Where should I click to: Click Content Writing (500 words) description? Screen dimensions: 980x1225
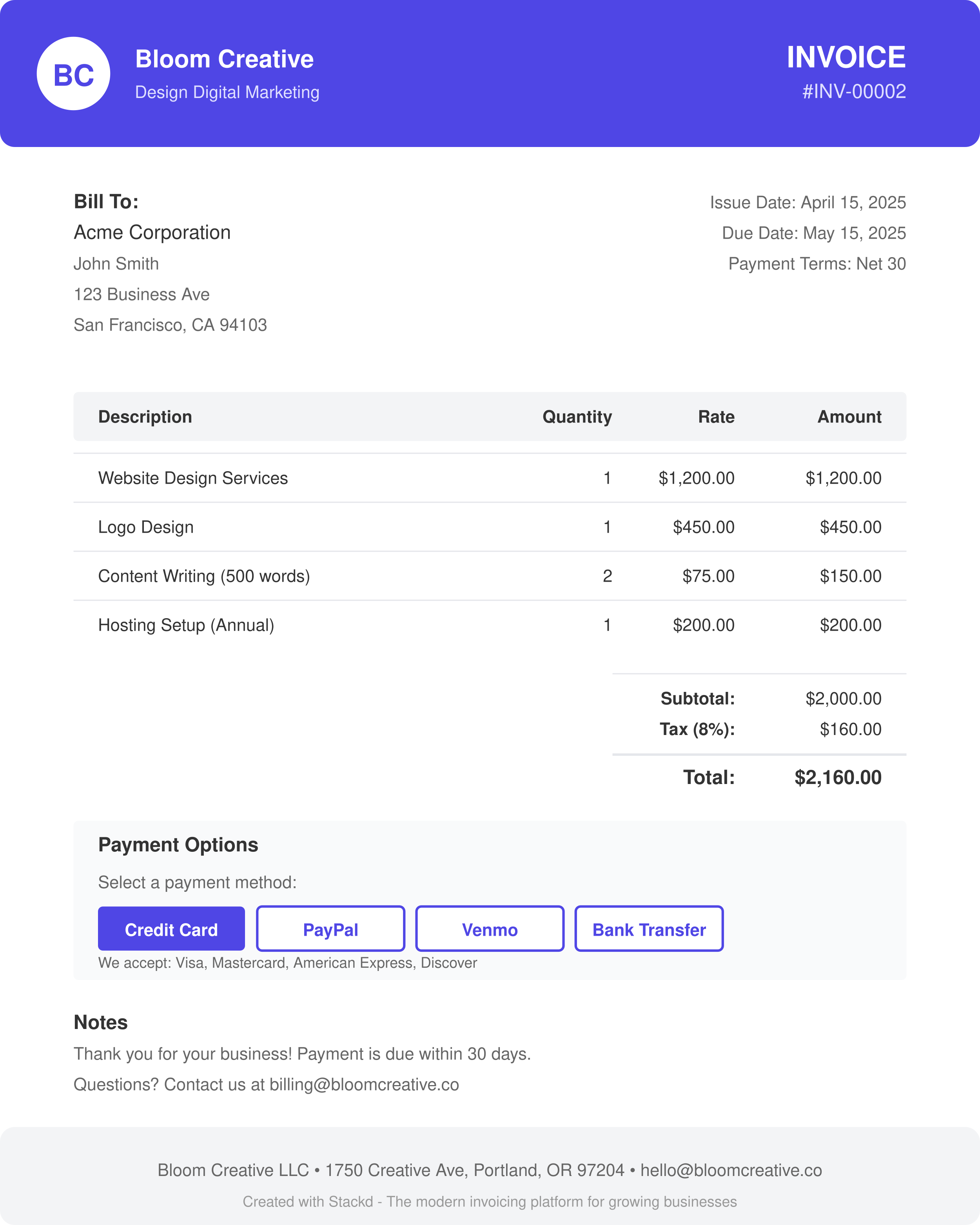(204, 576)
